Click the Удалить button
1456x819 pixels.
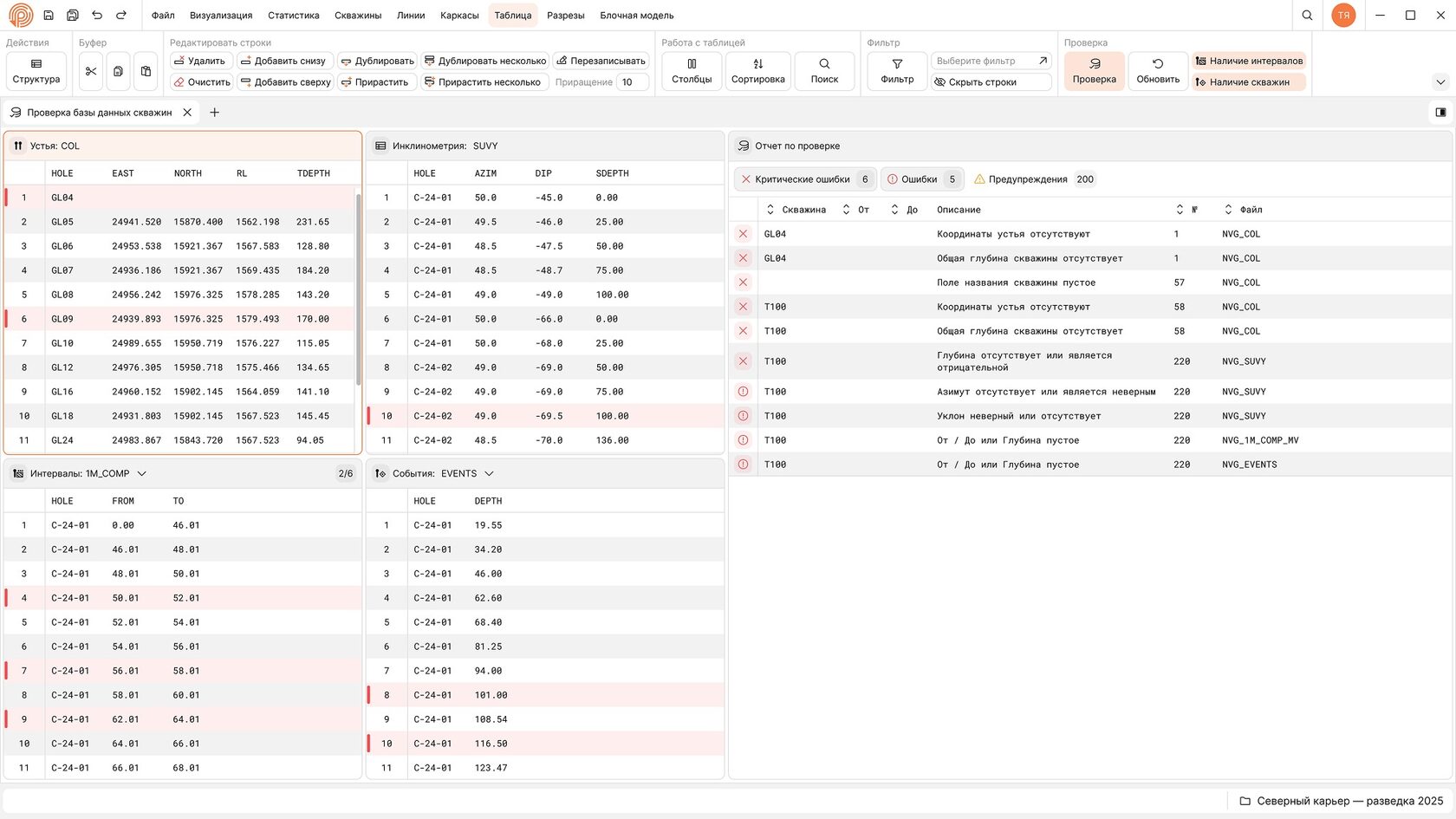[201, 61]
